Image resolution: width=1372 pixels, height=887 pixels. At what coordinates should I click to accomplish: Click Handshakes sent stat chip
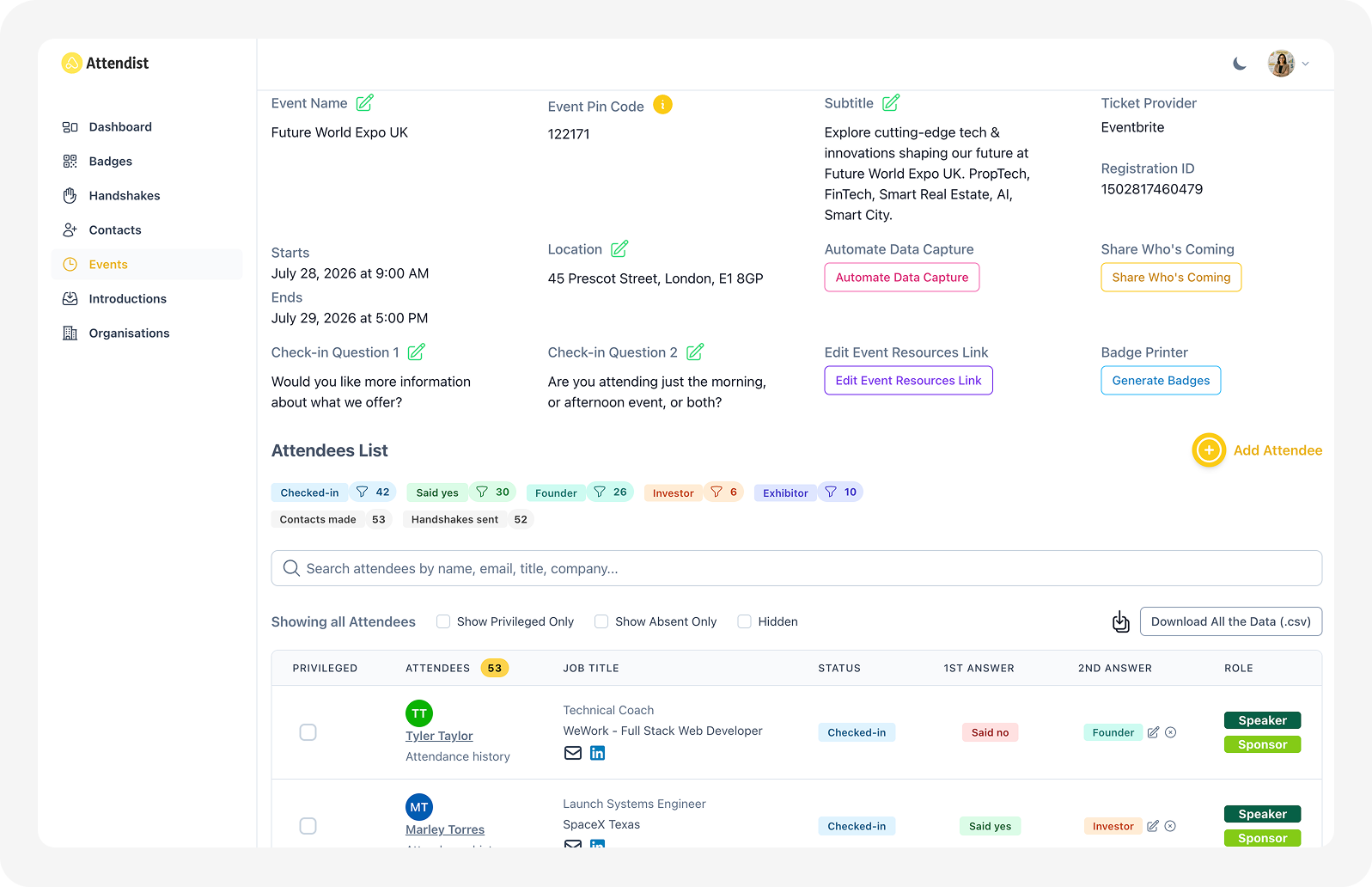468,519
